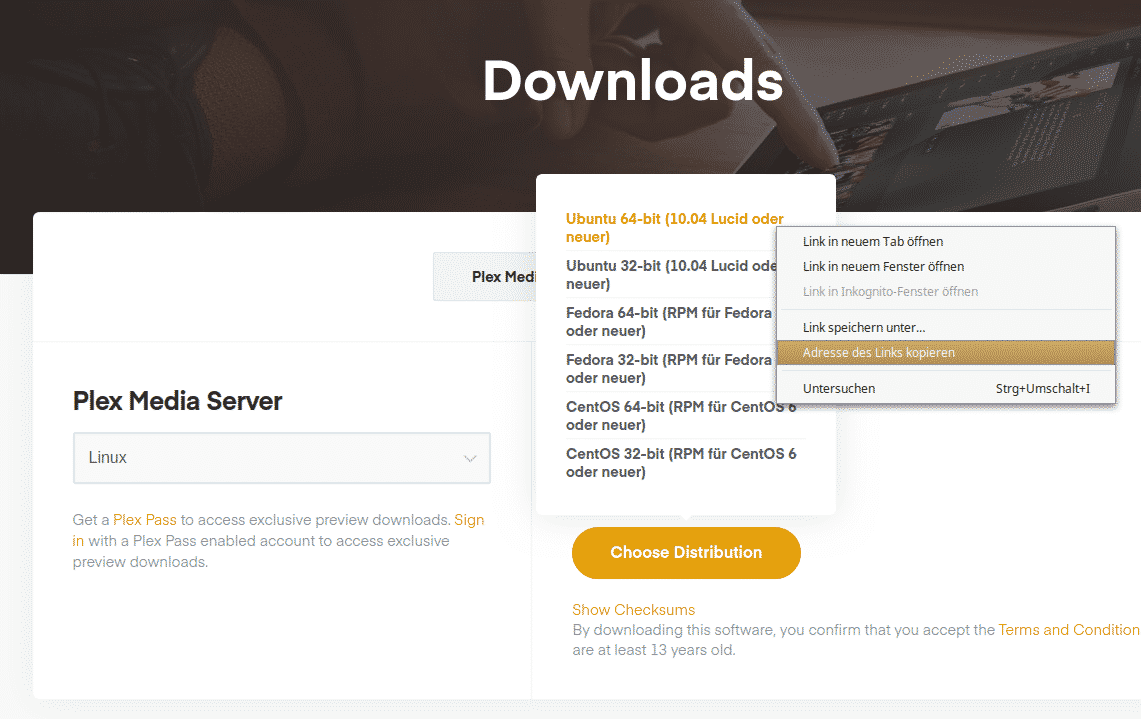The width and height of the screenshot is (1141, 719).
Task: Open the Plex Pass link
Action: point(144,520)
